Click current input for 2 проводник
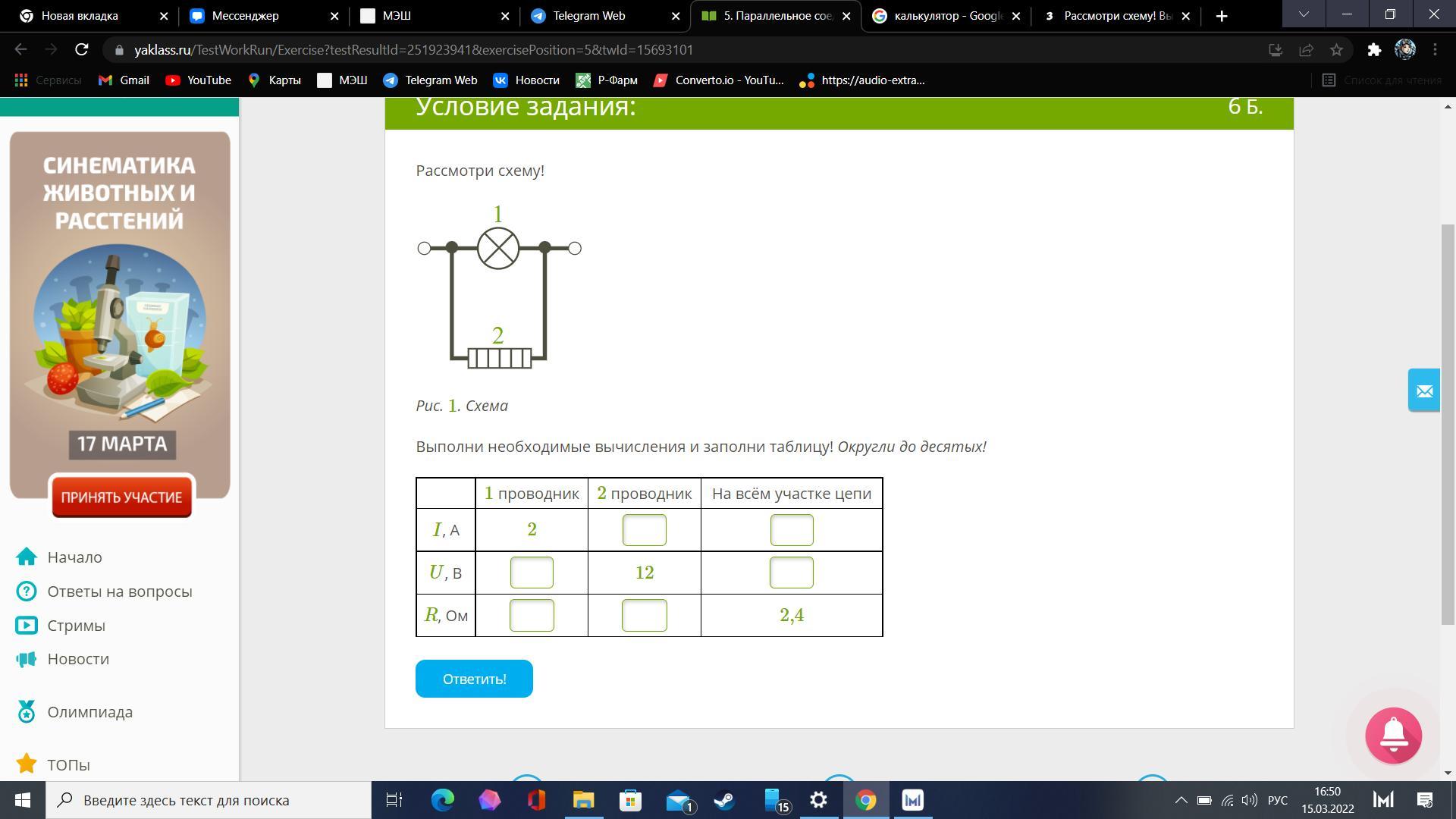1456x819 pixels. pyautogui.click(x=644, y=529)
